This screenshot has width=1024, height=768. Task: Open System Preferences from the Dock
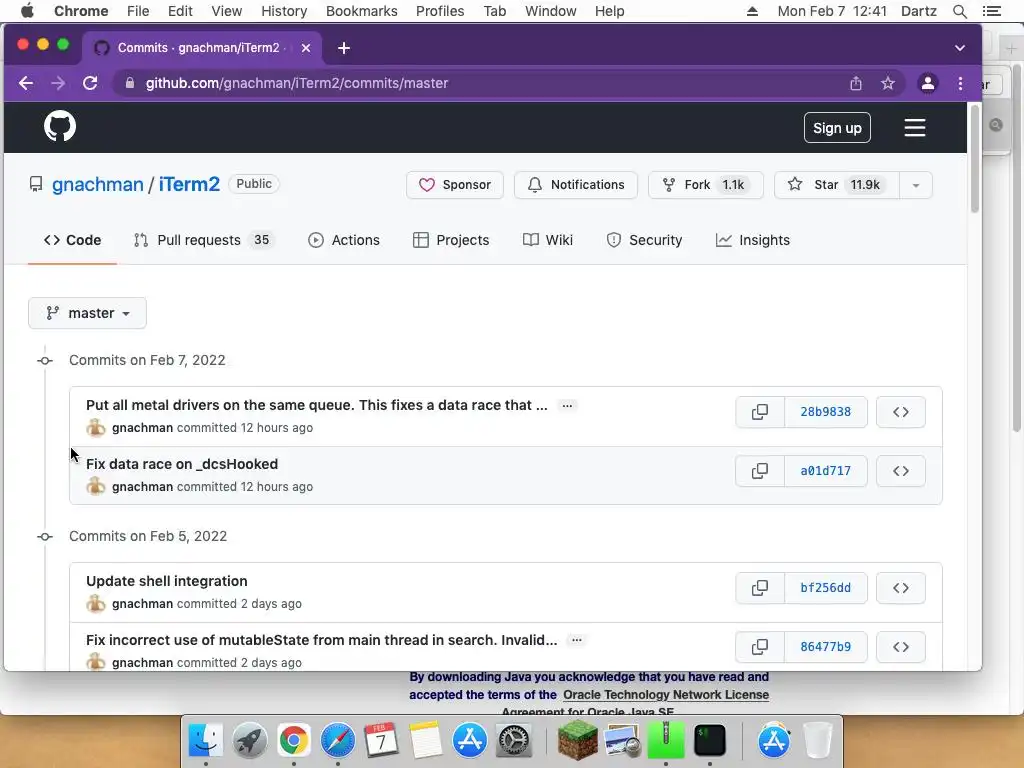(514, 740)
